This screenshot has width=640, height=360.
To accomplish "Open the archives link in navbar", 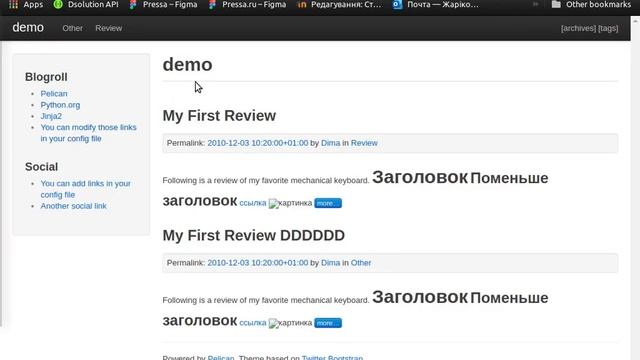I will point(578,28).
